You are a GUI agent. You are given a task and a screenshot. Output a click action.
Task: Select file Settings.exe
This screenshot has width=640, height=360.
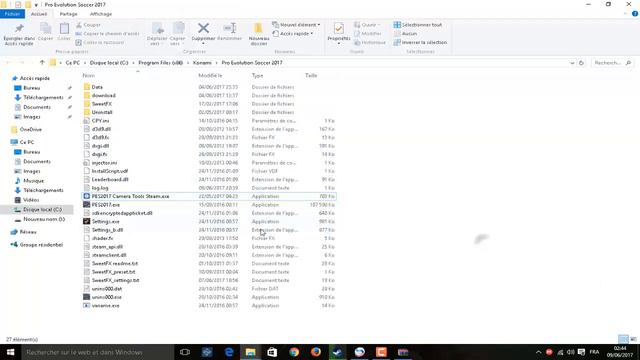[106, 222]
